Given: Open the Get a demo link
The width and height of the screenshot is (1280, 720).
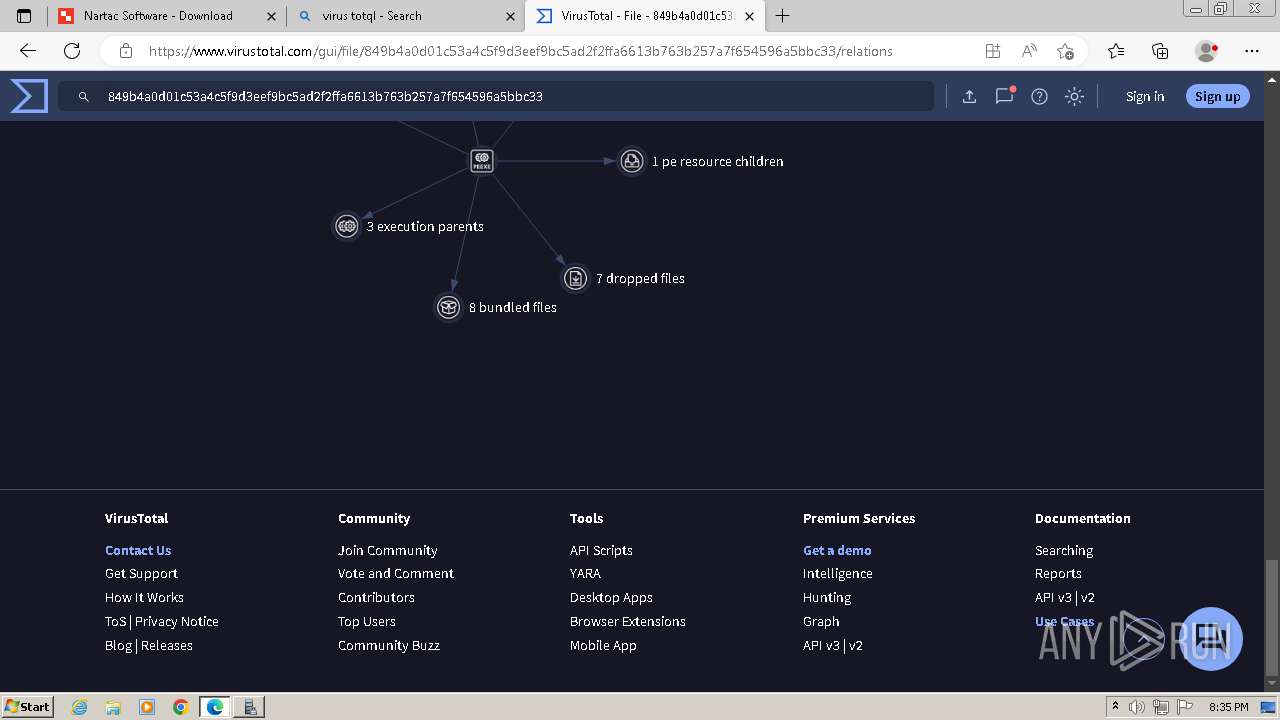Looking at the screenshot, I should point(837,550).
